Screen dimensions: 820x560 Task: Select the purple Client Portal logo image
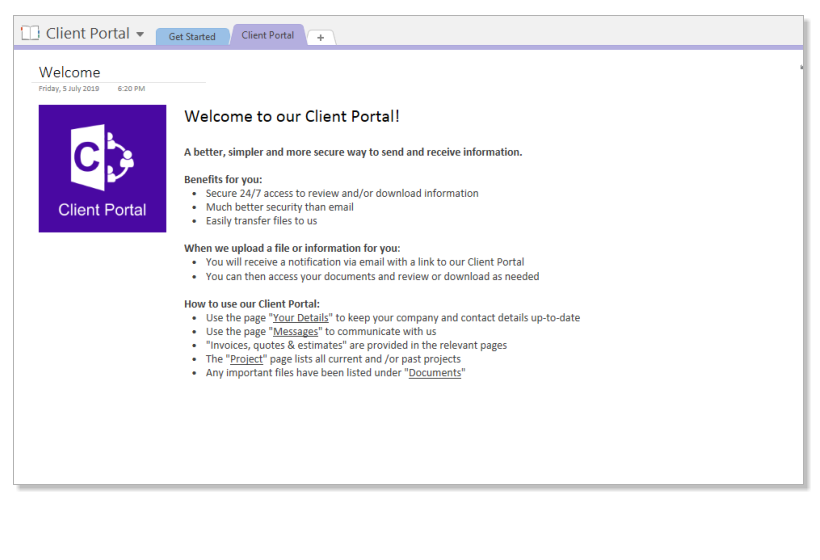point(102,168)
